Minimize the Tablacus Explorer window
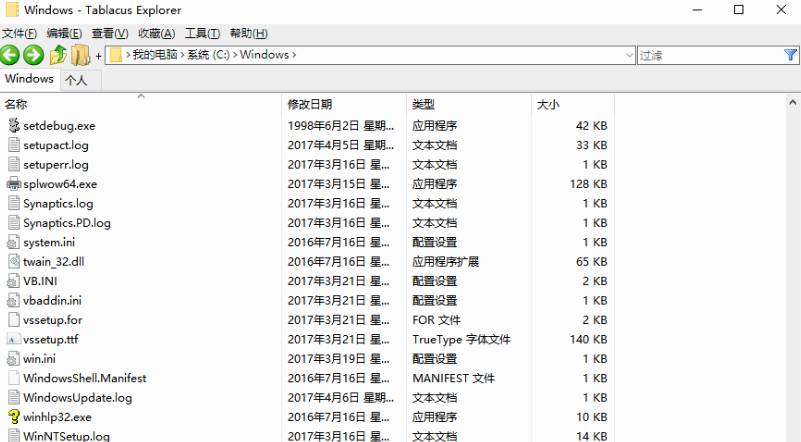This screenshot has width=801, height=442. (x=697, y=10)
